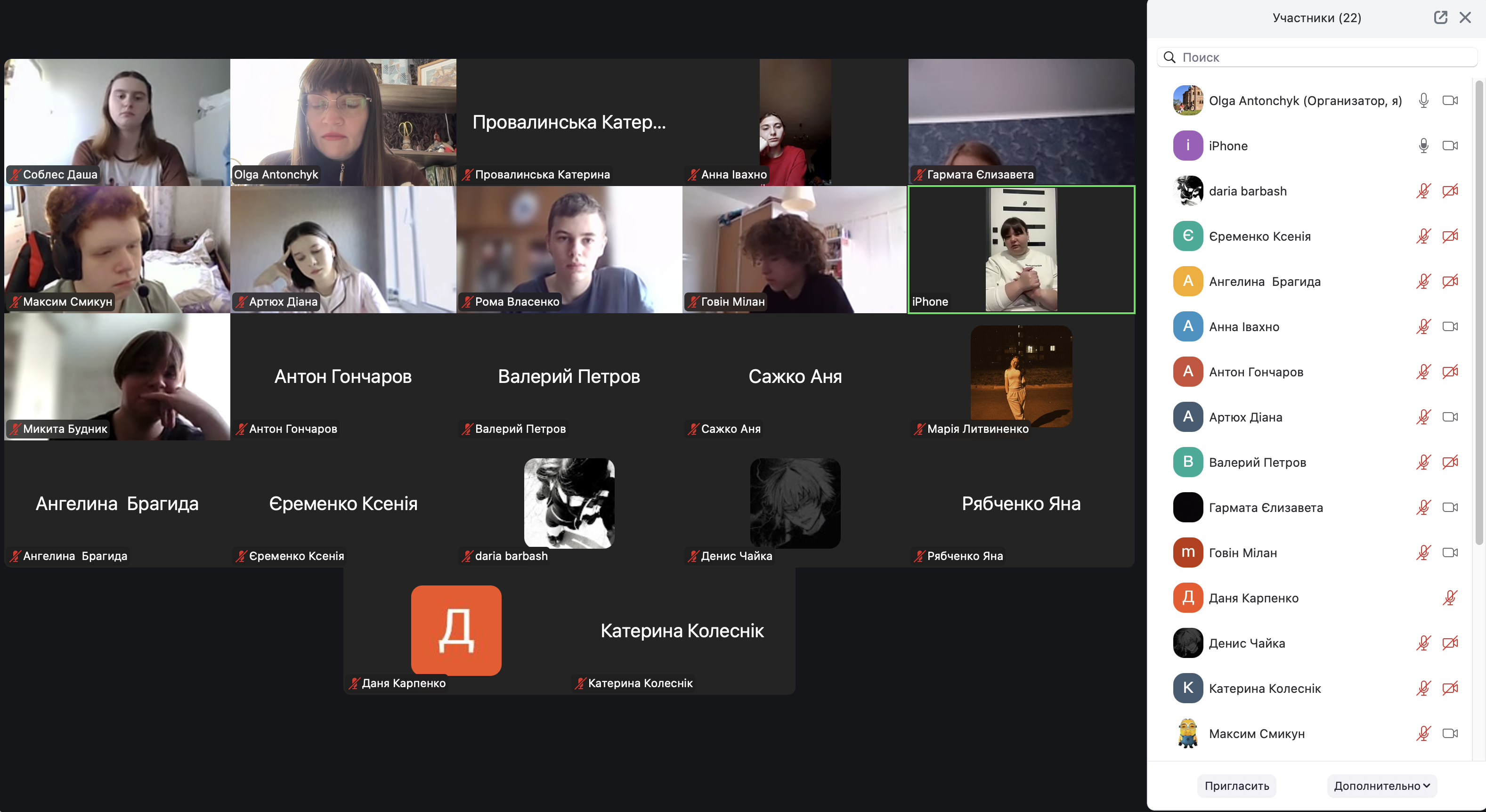The image size is (1486, 812).
Task: Toggle Єременко Ксенія's crossed-out camera icon
Action: point(1450,236)
